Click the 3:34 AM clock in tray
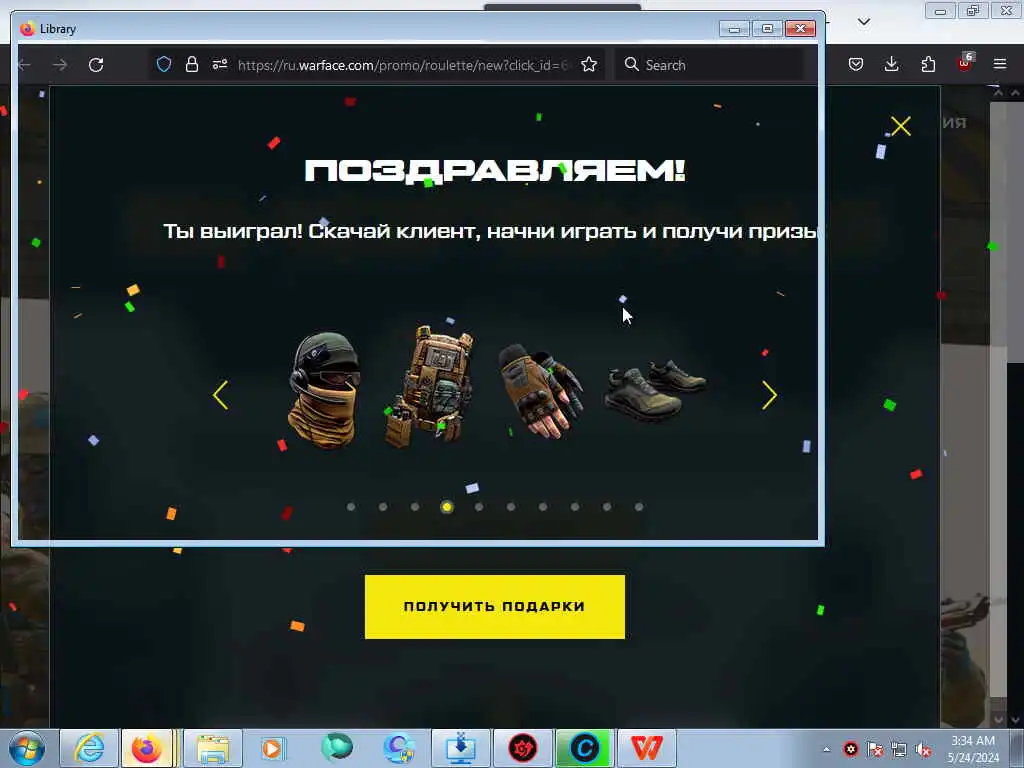Viewport: 1024px width, 768px height. [972, 741]
